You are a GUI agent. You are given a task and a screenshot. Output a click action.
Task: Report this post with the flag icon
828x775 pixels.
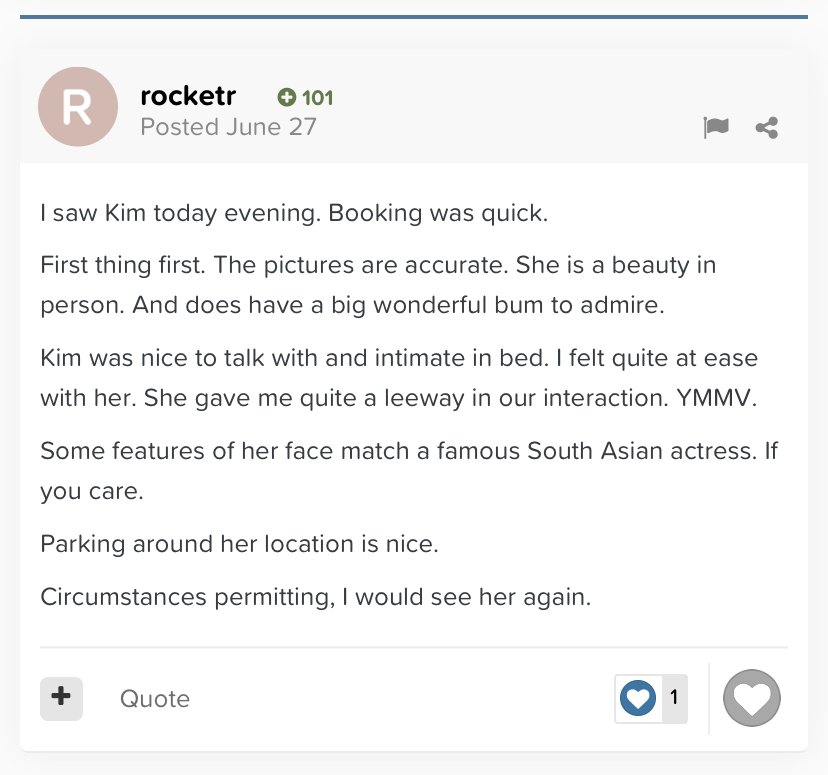click(x=716, y=127)
